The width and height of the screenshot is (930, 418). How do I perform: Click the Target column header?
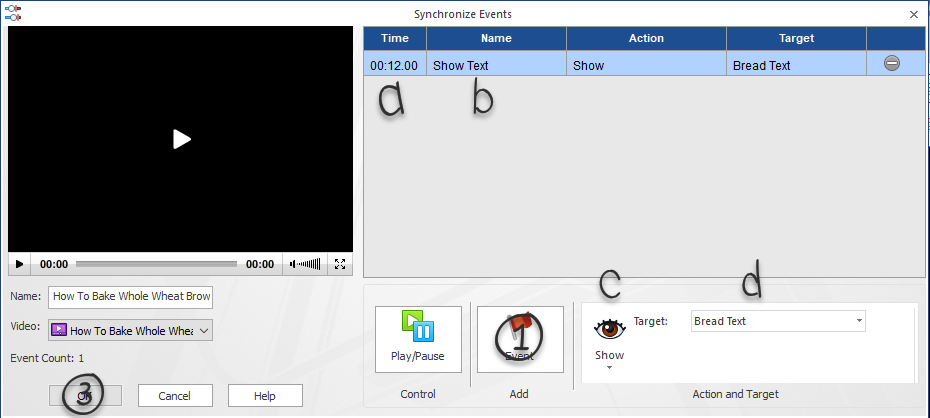tap(796, 38)
